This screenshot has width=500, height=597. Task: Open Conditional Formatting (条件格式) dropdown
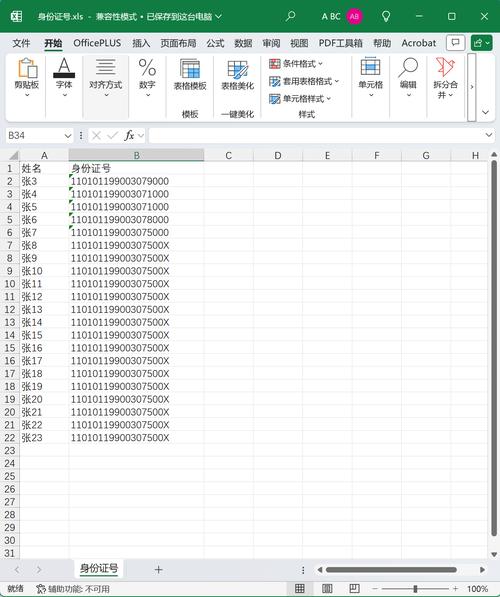[x=296, y=64]
